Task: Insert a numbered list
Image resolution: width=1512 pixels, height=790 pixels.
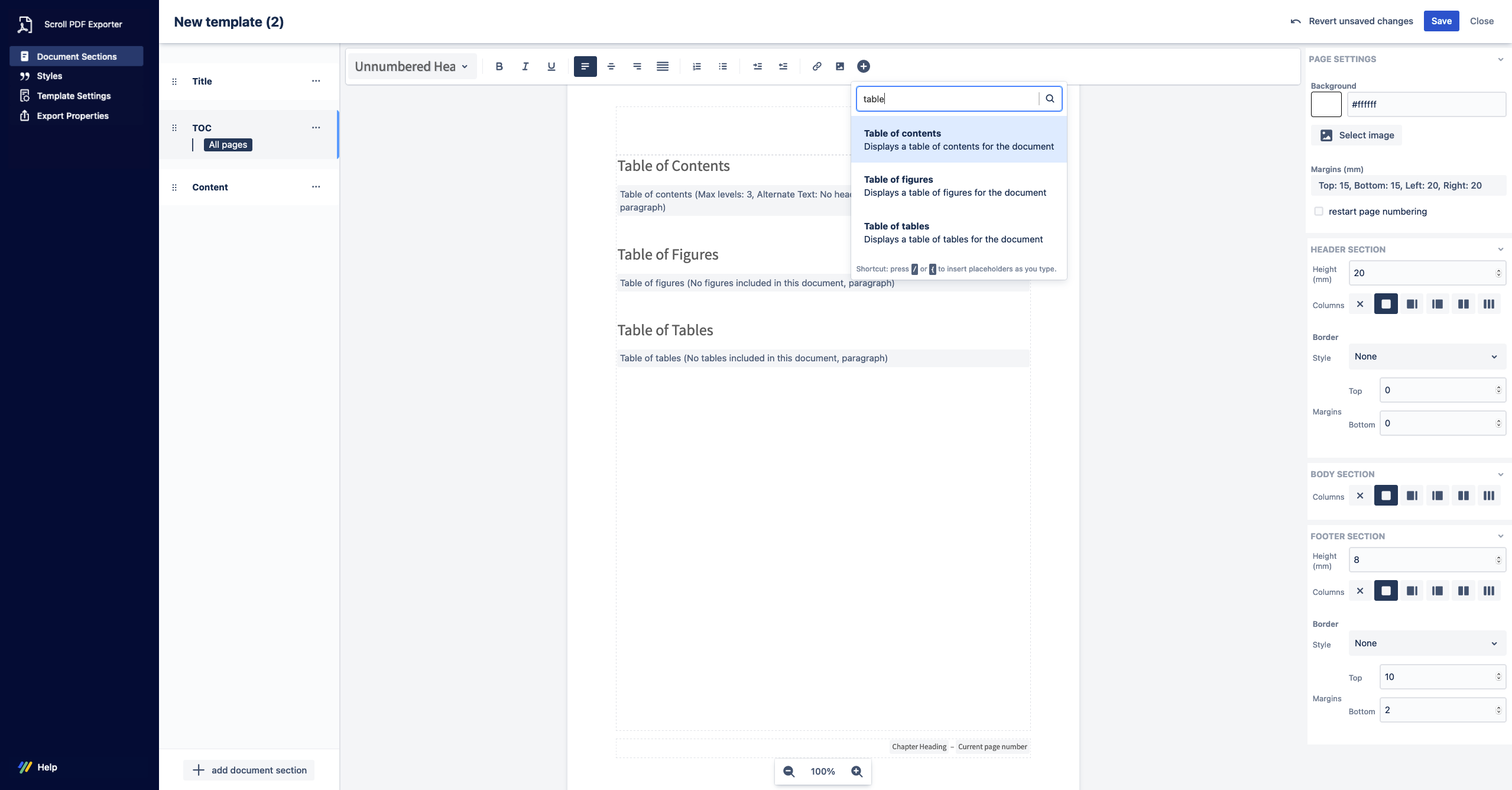Action: tap(697, 66)
